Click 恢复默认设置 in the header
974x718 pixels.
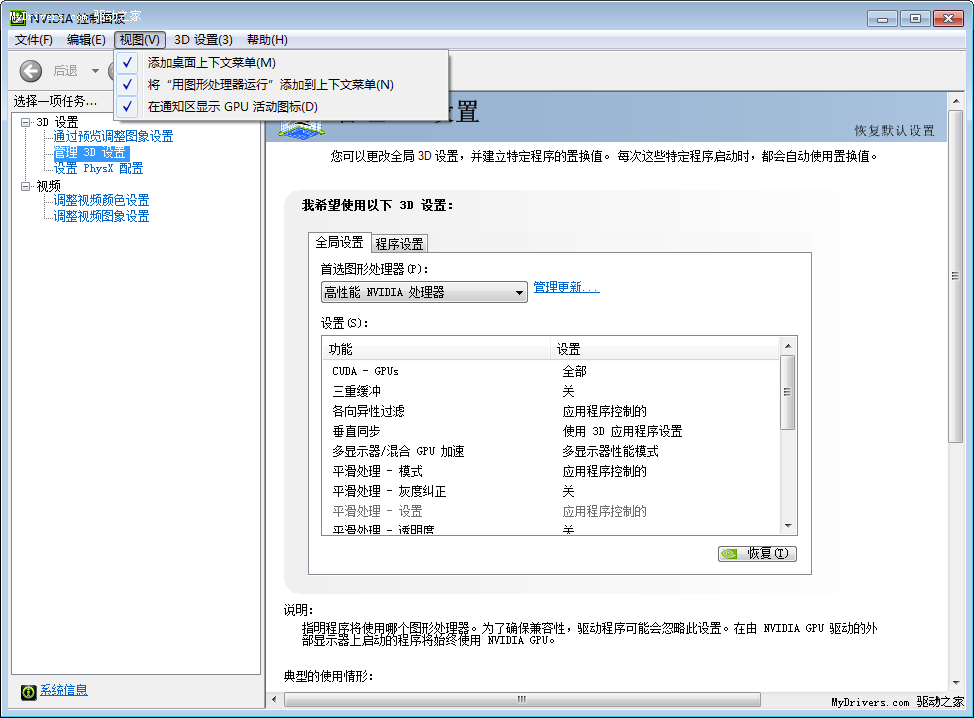894,130
